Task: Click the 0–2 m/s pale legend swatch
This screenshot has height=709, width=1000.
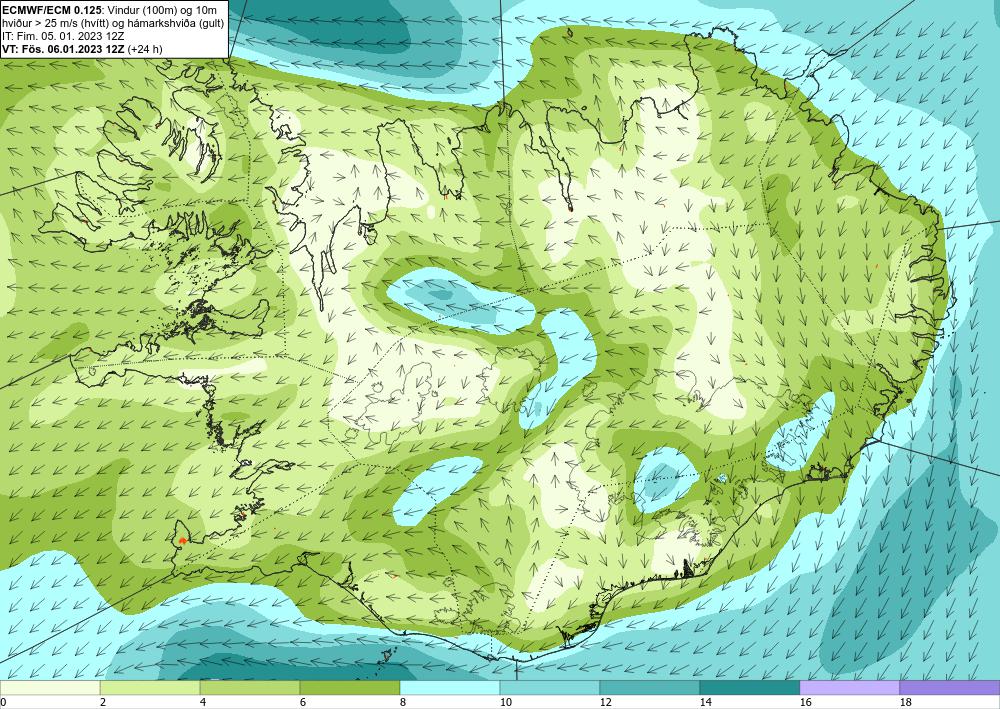Action: tap(50, 688)
